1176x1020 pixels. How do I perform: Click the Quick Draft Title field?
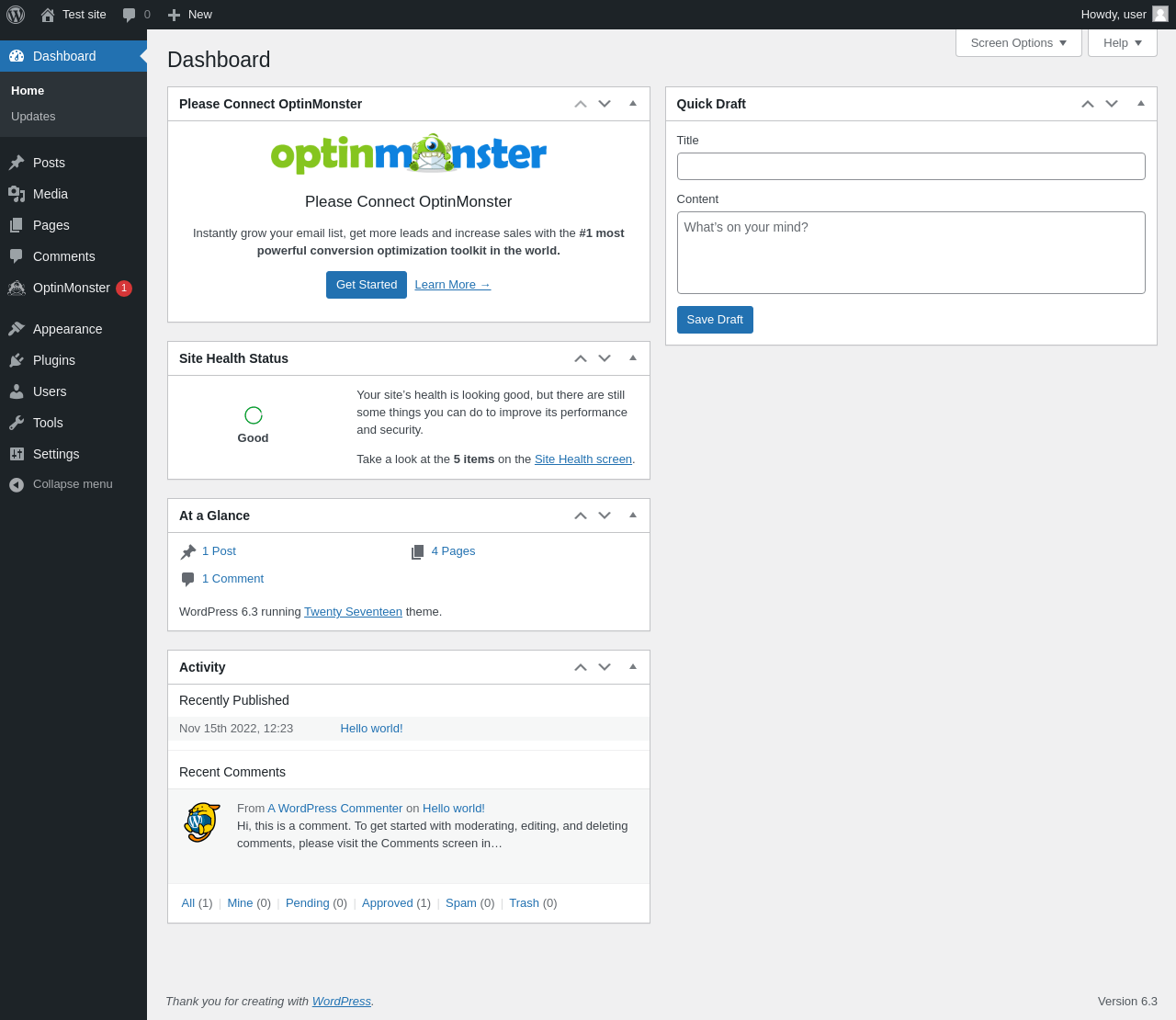pyautogui.click(x=911, y=166)
